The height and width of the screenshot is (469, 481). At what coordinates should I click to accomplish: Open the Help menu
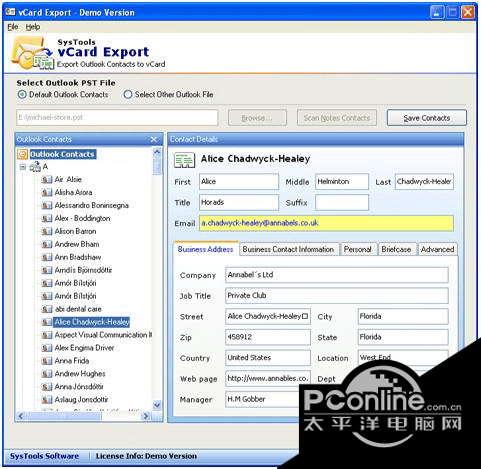(x=33, y=27)
